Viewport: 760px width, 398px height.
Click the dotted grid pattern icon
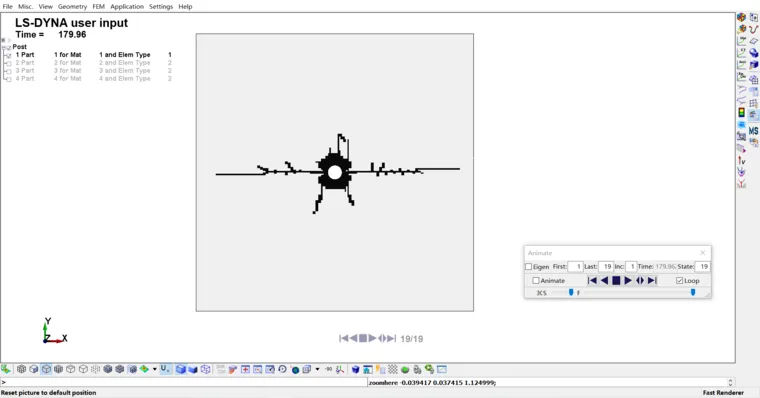pos(393,369)
